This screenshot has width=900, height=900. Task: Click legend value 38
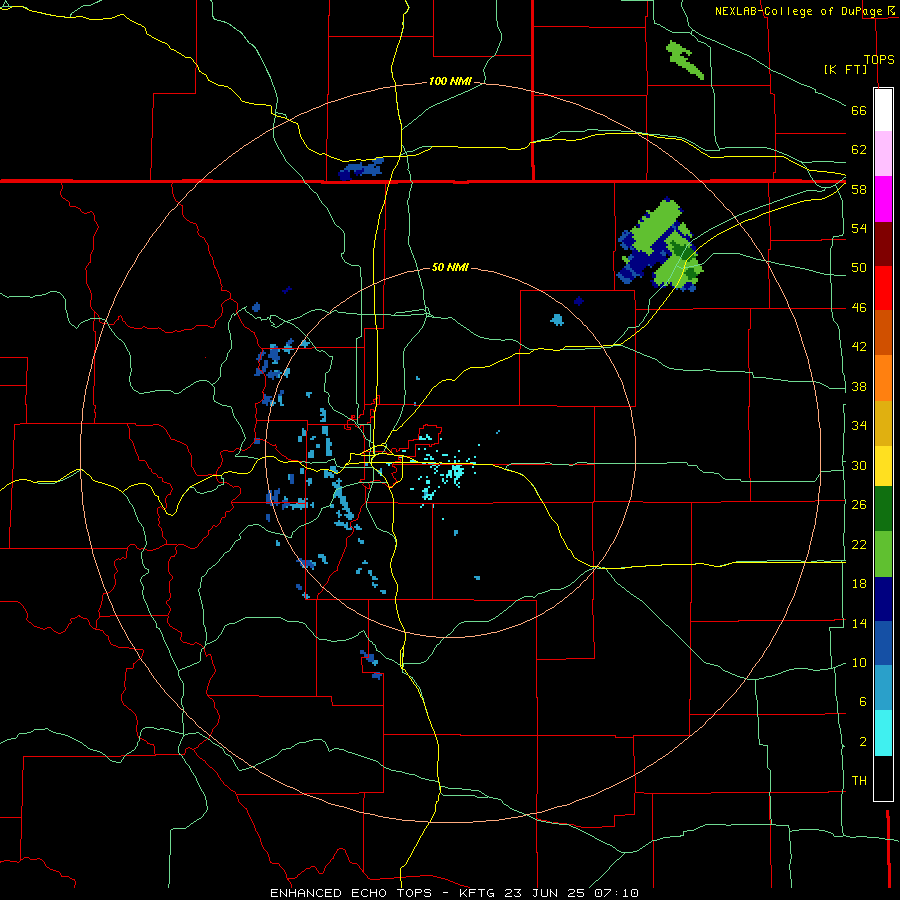[859, 386]
